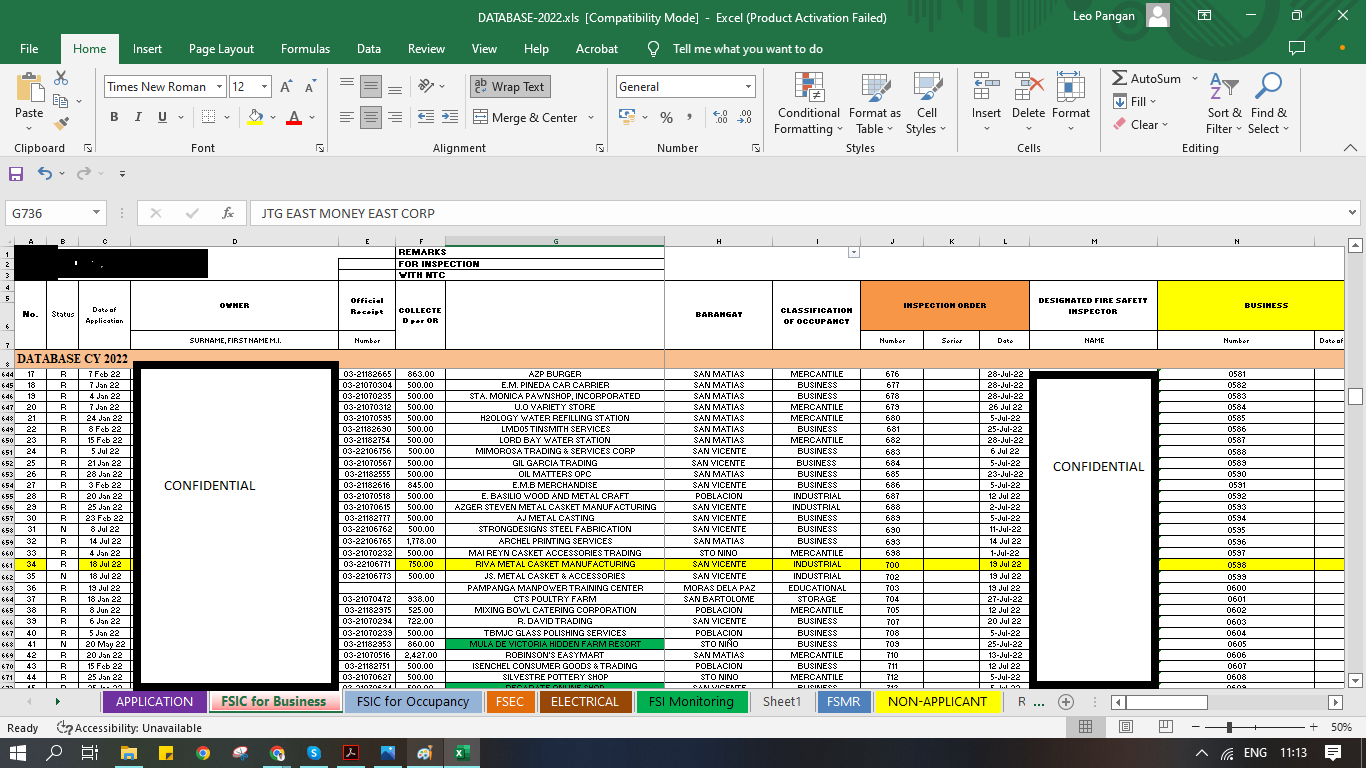Apply the yellow fill color
1366x768 pixels.
(255, 118)
